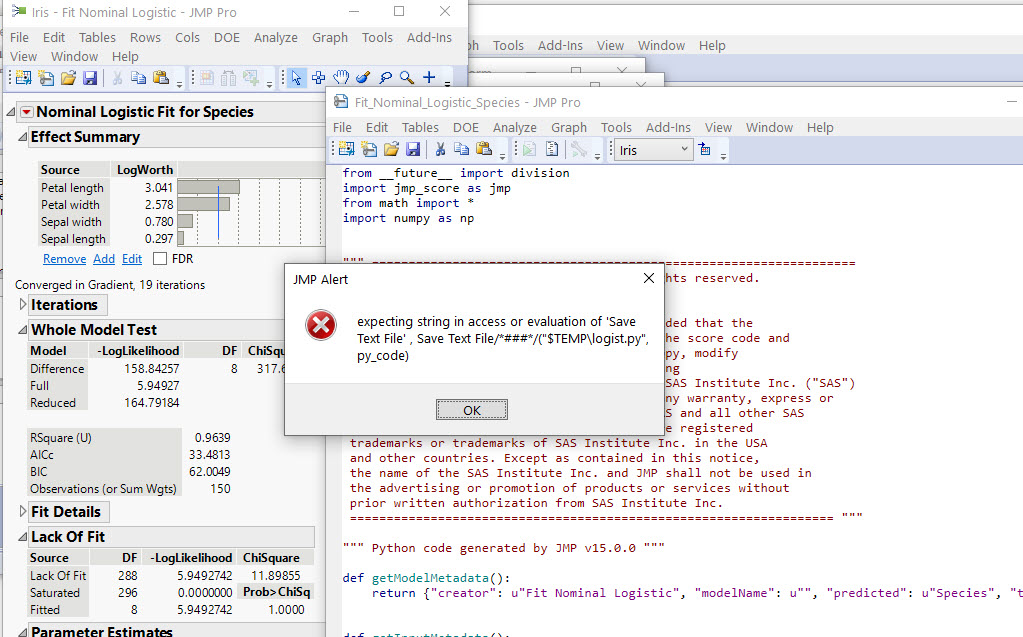1023x637 pixels.
Task: Click Cut scissors icon in script toolbar
Action: [x=439, y=150]
